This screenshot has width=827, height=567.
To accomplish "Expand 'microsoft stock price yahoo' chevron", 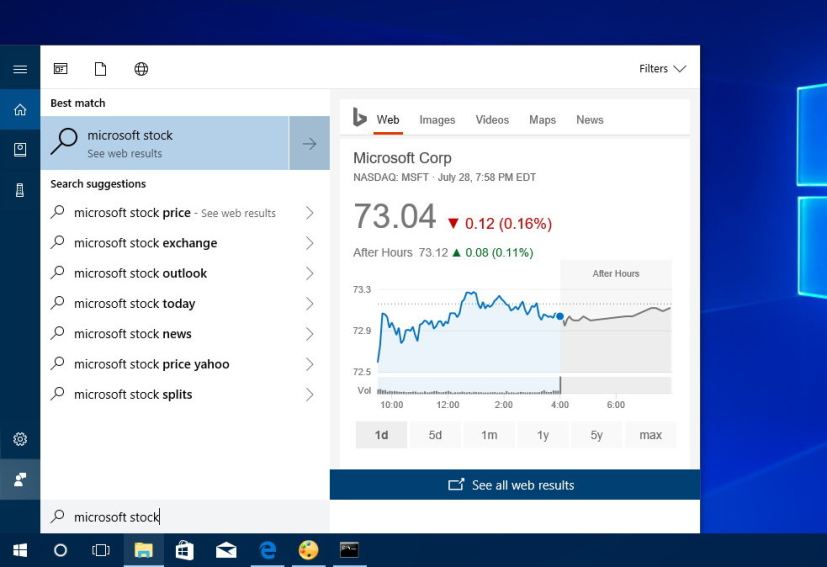I will tap(310, 364).
